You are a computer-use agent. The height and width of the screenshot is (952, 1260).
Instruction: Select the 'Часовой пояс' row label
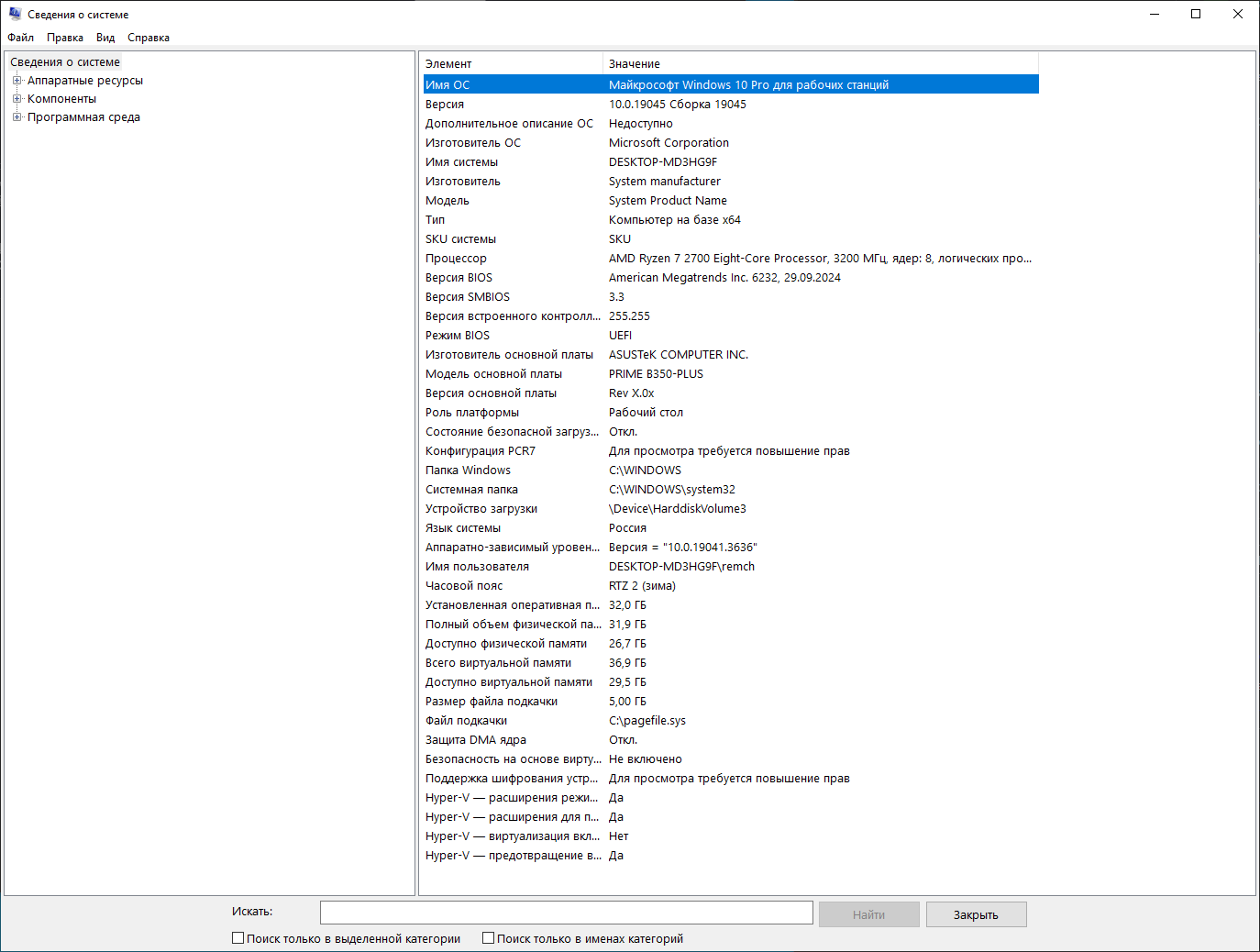pos(464,586)
